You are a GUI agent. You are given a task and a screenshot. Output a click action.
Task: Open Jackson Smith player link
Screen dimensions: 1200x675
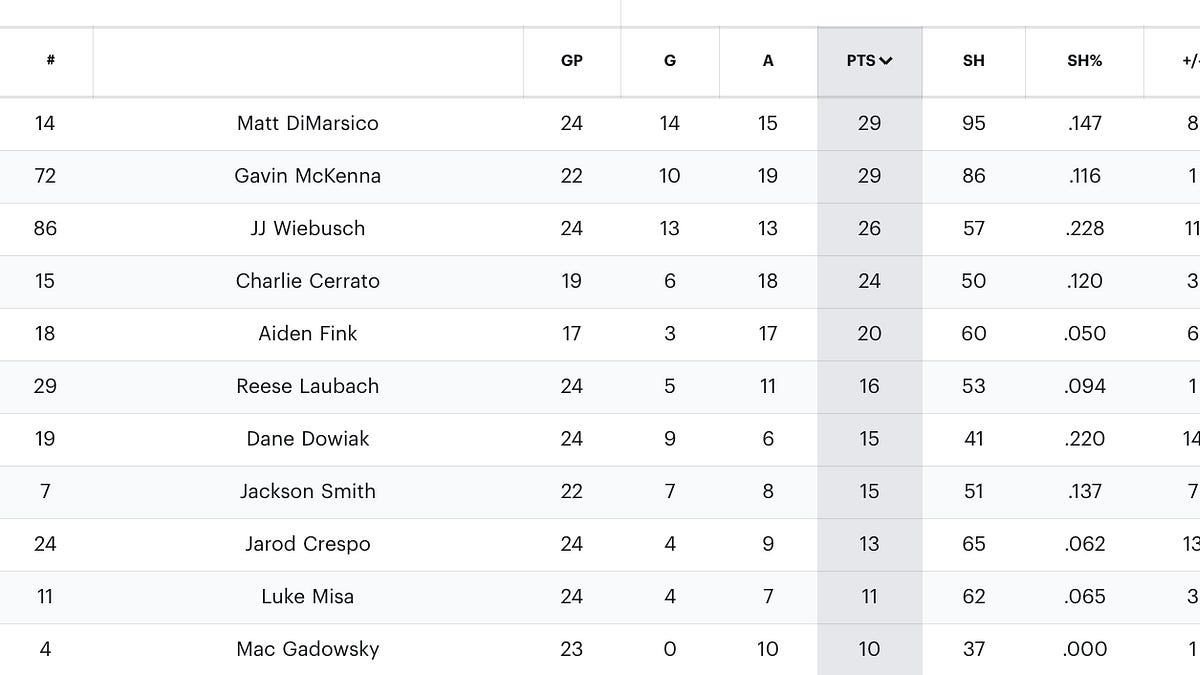point(308,491)
